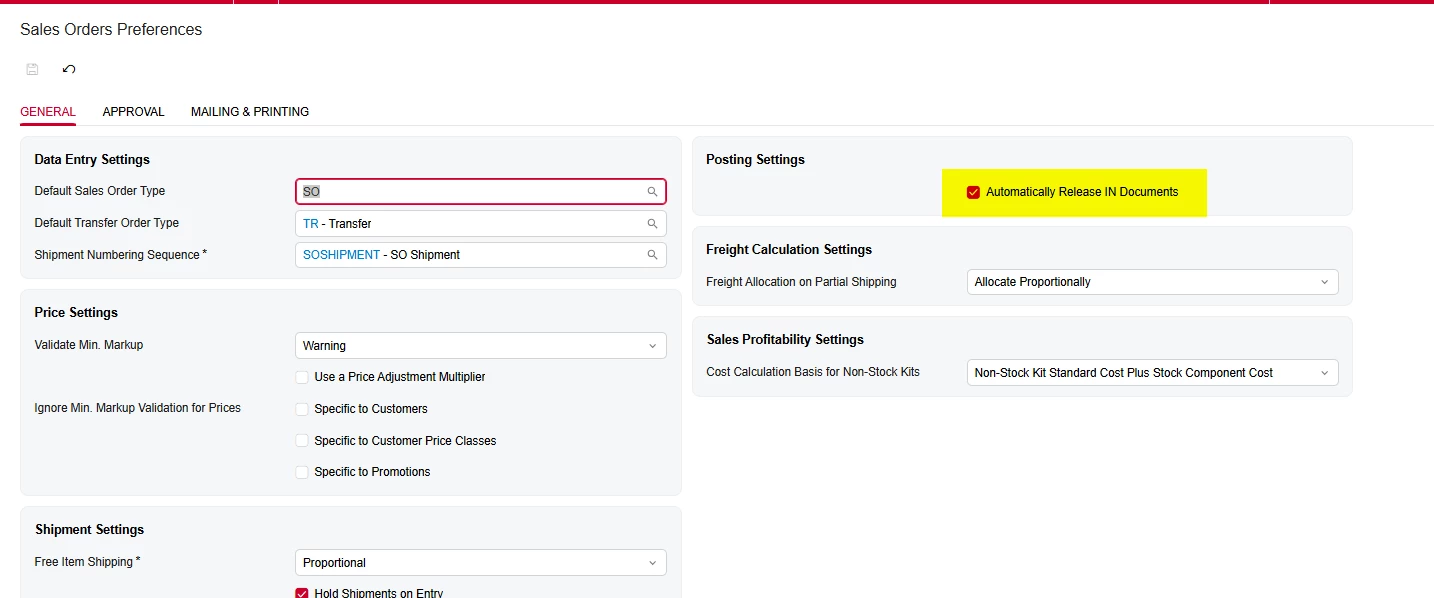Check Specific to Customer Price Classes
Image resolution: width=1434 pixels, height=598 pixels.
coord(302,440)
